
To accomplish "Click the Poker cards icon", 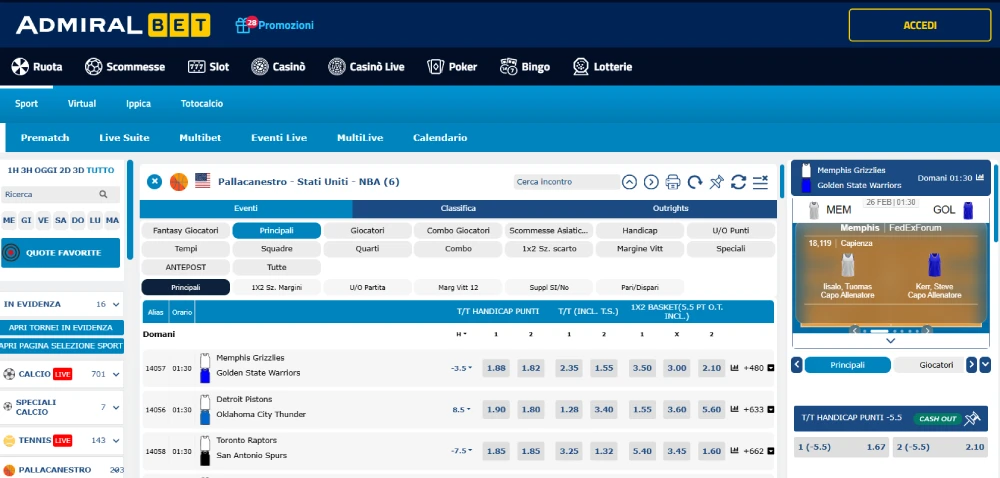I will pos(436,66).
